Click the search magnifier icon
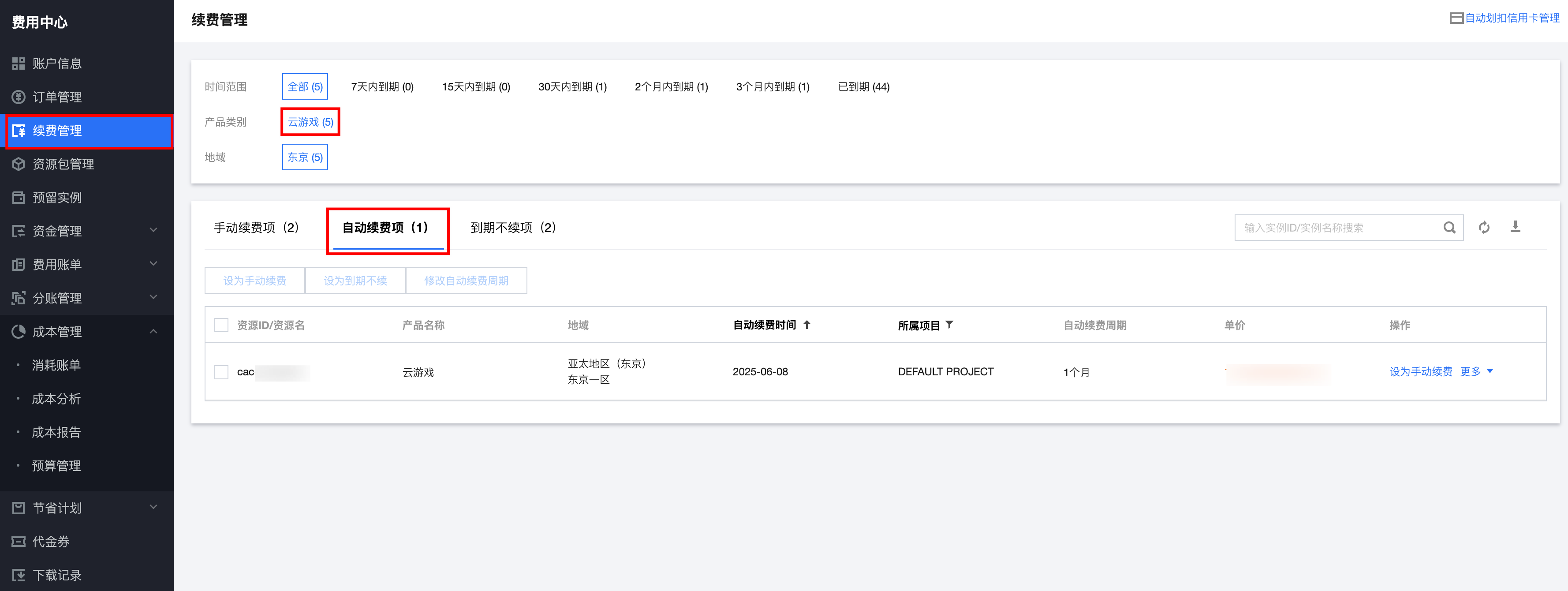 (1449, 228)
